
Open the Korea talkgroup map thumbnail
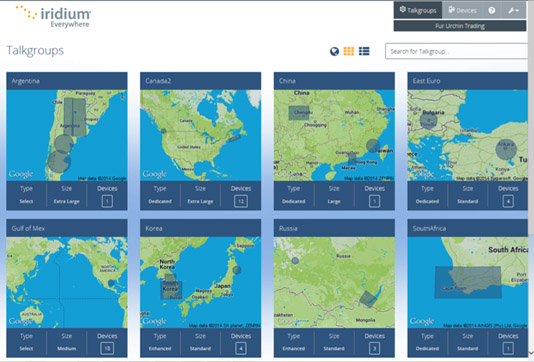[201, 283]
